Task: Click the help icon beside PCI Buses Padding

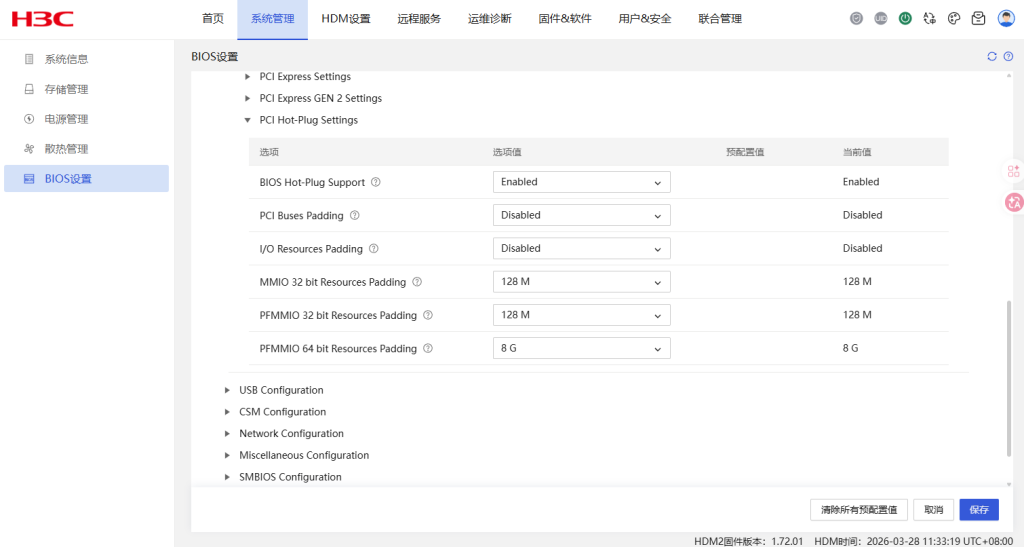Action: 355,215
